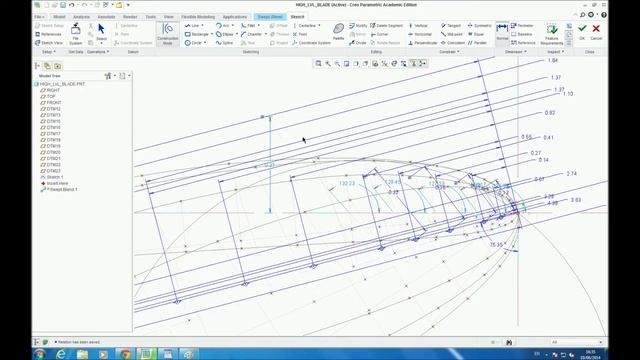This screenshot has height=360, width=640.
Task: Open the Ellipse tool dropdown arrow
Action: (237, 34)
